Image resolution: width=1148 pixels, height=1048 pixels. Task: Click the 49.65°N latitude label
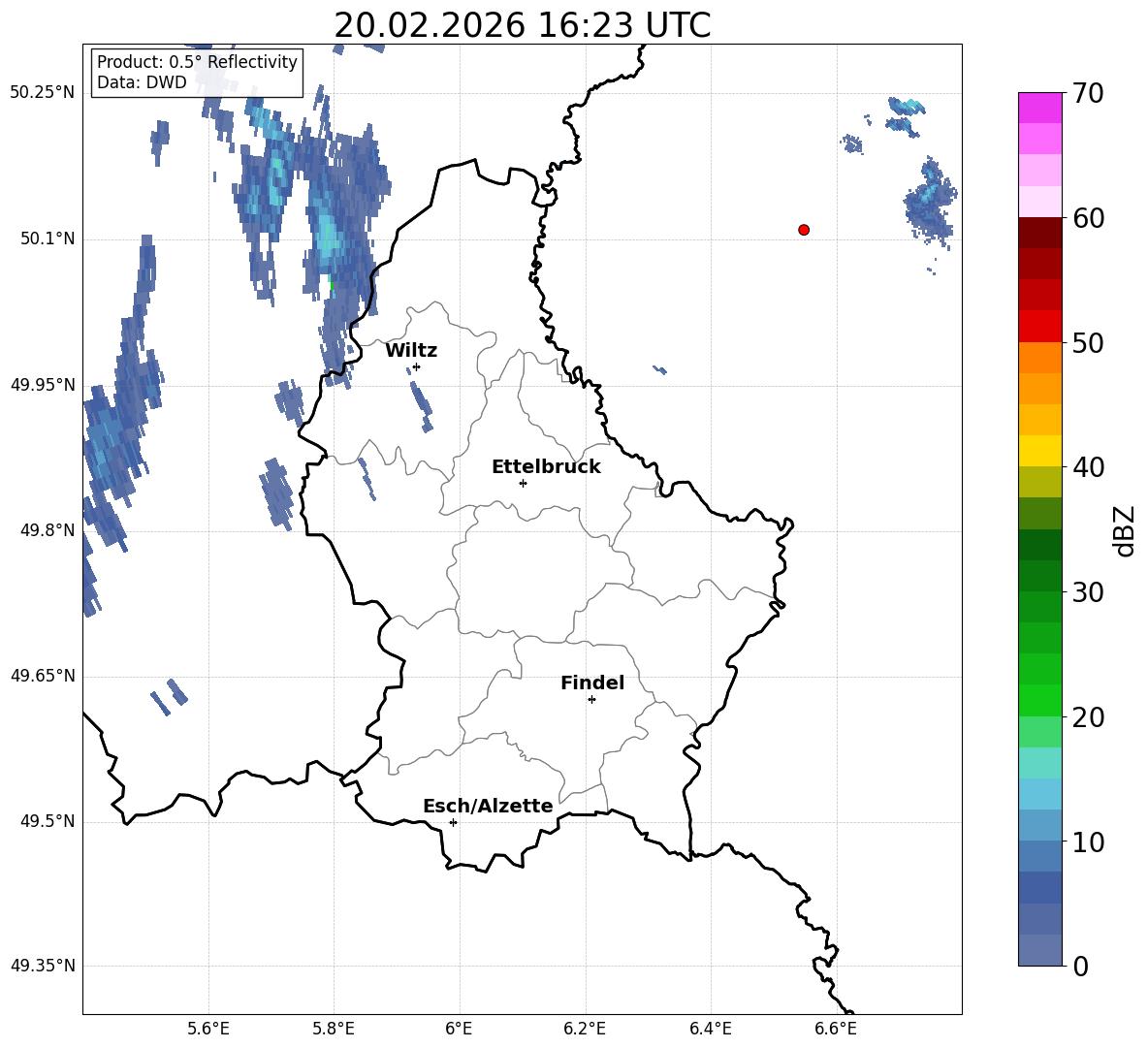43,676
